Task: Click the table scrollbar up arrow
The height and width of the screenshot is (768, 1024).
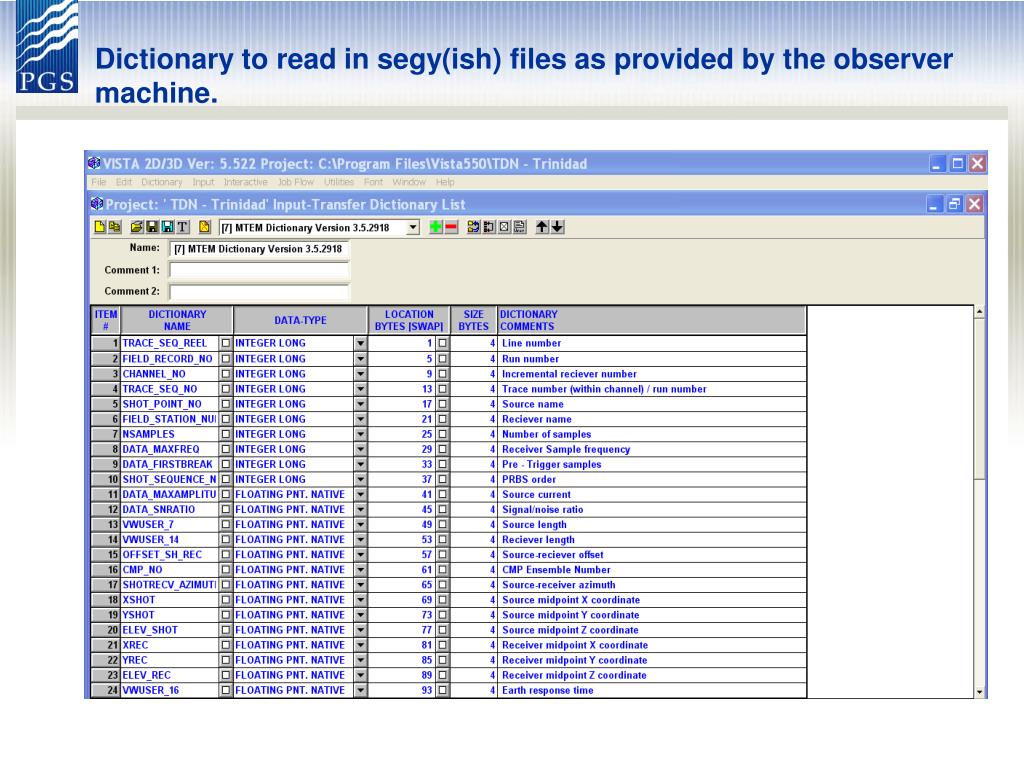Action: click(979, 312)
